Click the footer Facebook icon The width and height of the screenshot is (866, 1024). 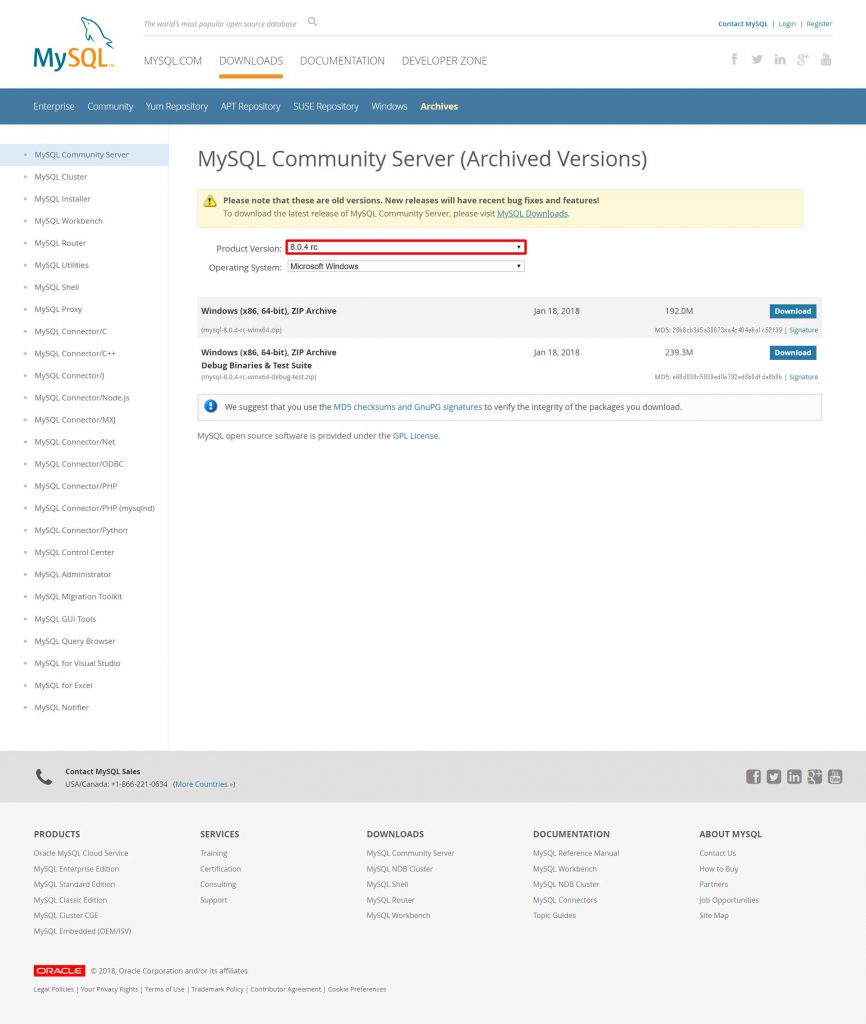753,776
